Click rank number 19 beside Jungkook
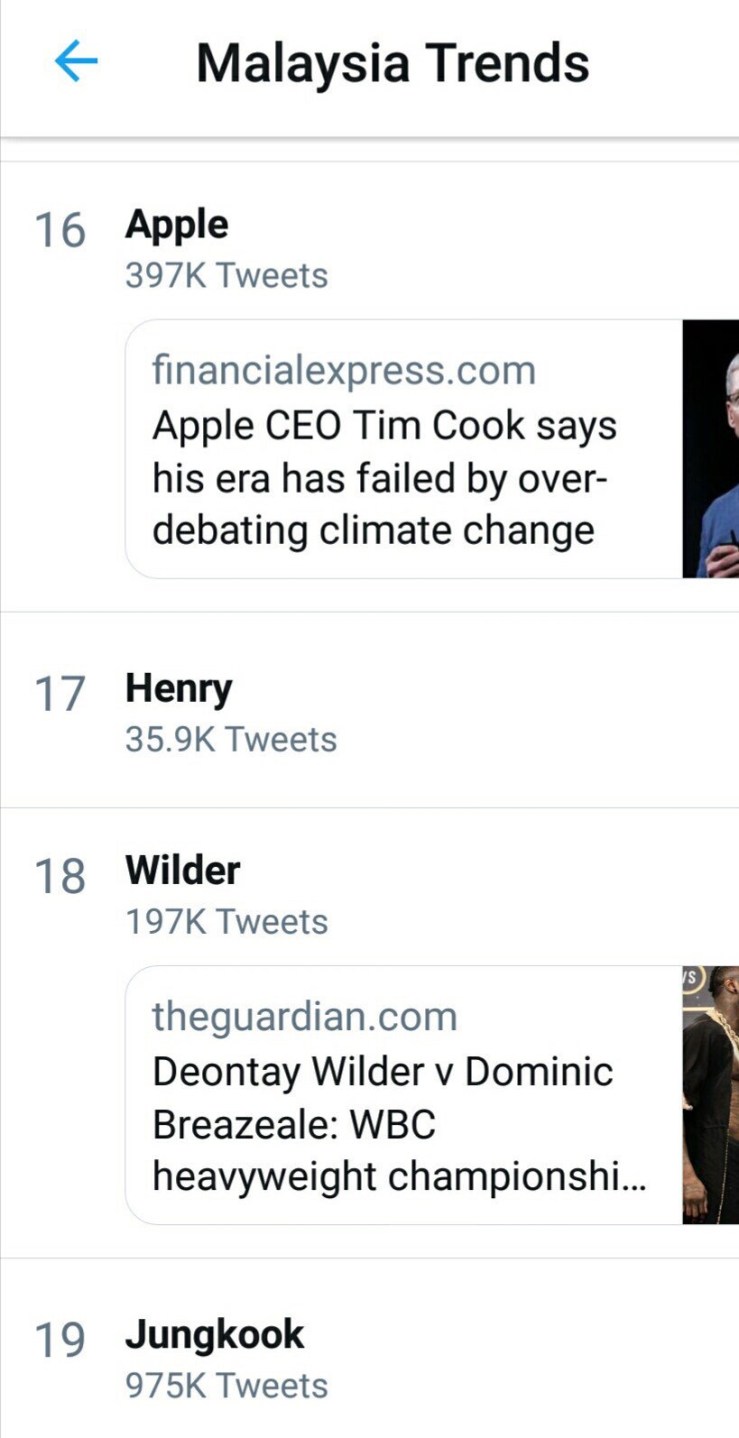739x1438 pixels. pyautogui.click(x=60, y=1340)
